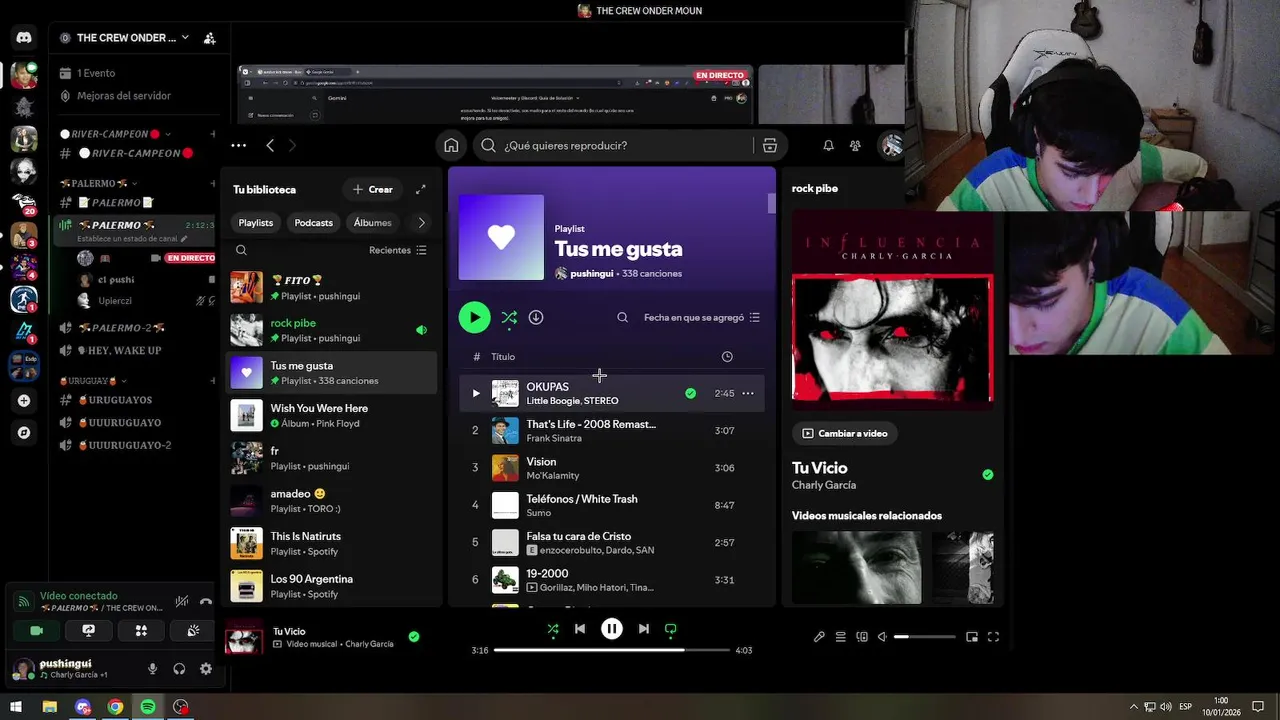Go back with Spotify left arrow
The height and width of the screenshot is (720, 1280).
coord(270,145)
